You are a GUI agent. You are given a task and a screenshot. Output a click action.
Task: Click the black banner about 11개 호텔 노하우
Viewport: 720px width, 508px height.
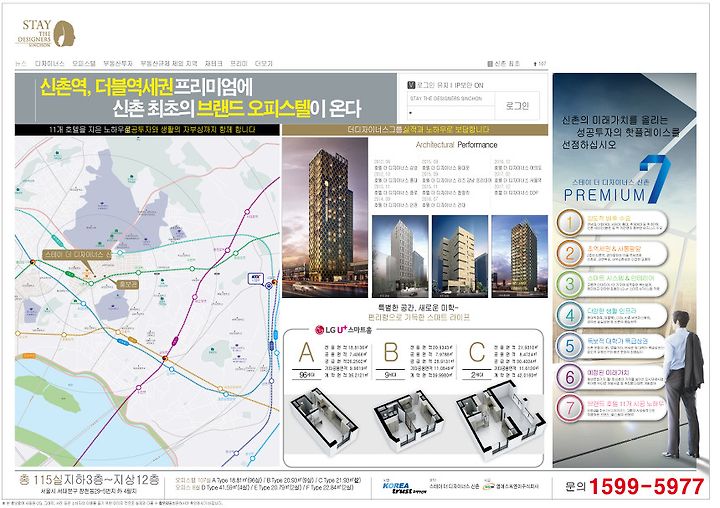147,130
